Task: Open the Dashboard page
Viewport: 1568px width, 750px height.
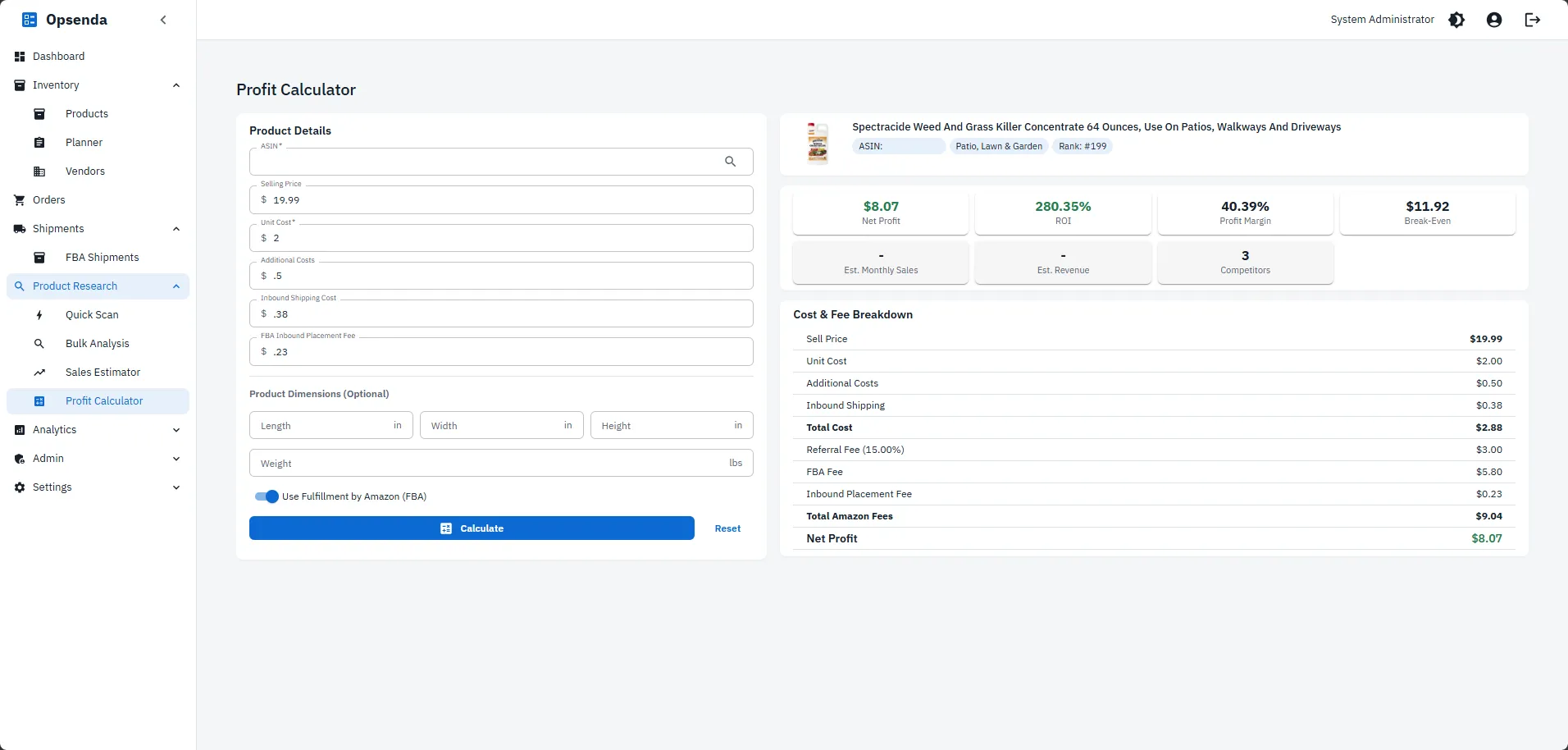Action: (98, 57)
